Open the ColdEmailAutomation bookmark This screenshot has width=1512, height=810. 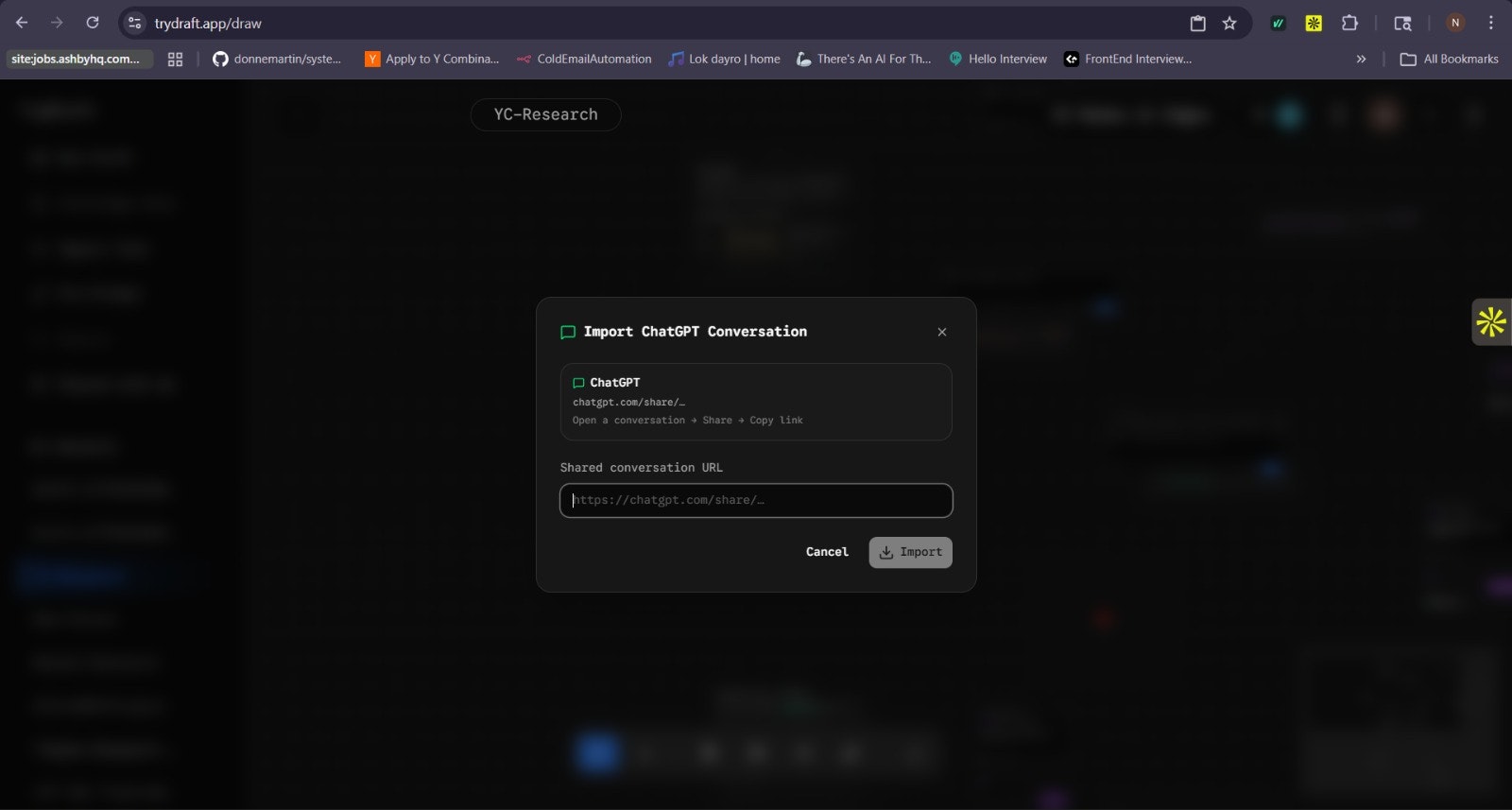[584, 59]
